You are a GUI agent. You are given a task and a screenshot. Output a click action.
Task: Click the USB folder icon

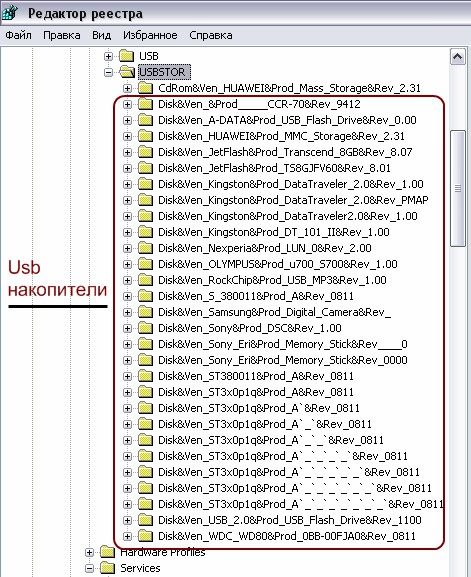coord(127,56)
